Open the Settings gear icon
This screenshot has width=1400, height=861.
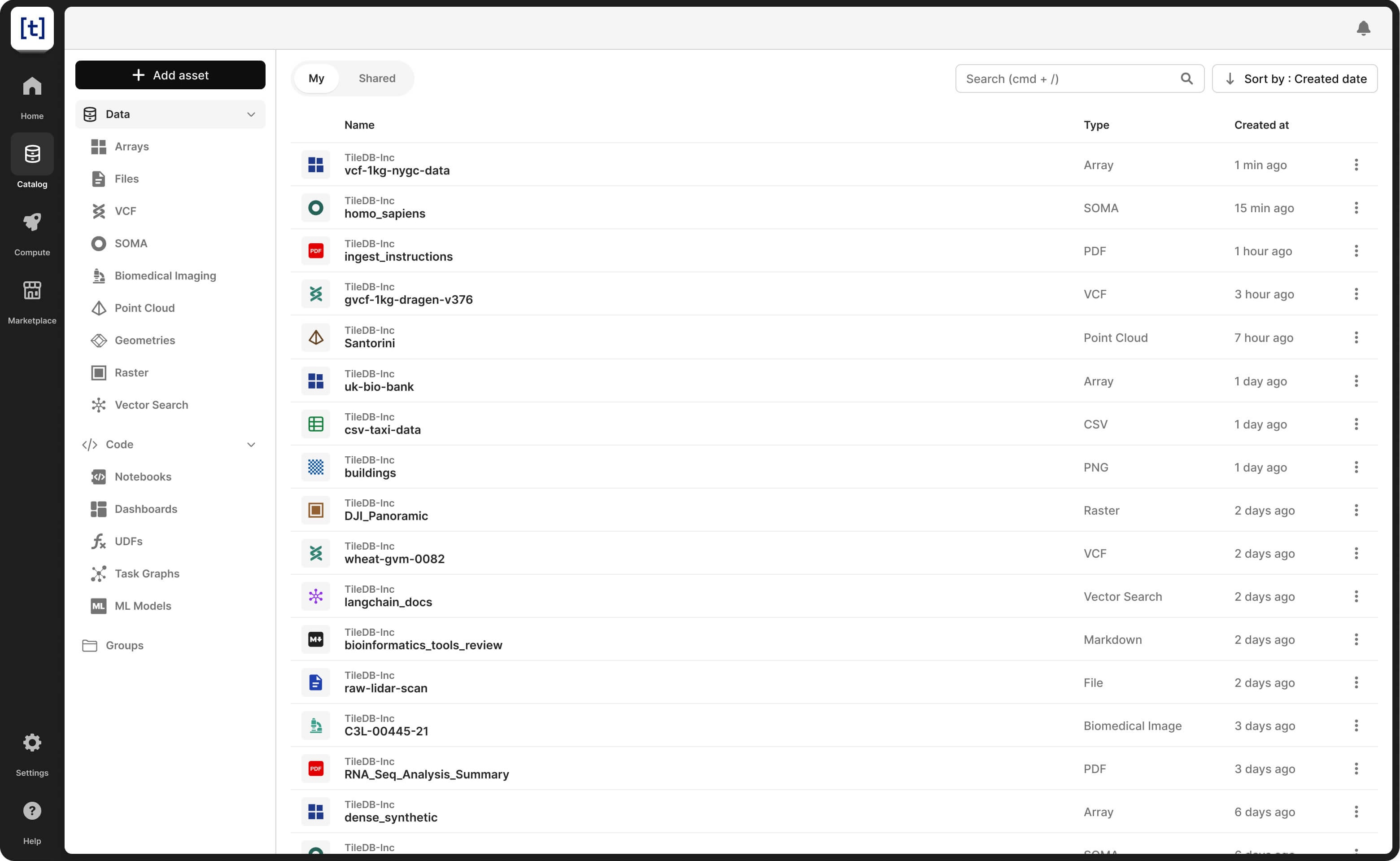32,743
